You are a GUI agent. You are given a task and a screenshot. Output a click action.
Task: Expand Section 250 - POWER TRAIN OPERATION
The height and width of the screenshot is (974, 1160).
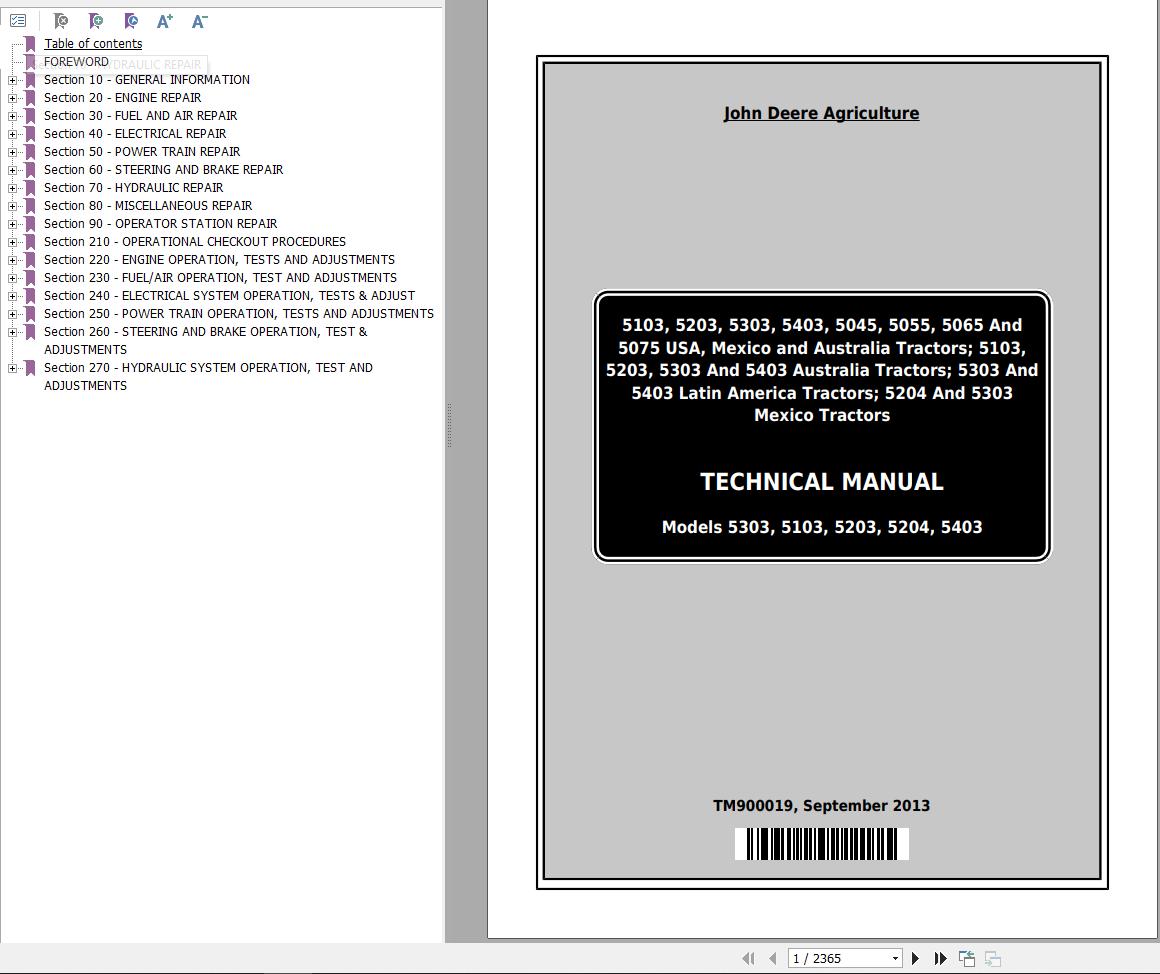point(12,314)
